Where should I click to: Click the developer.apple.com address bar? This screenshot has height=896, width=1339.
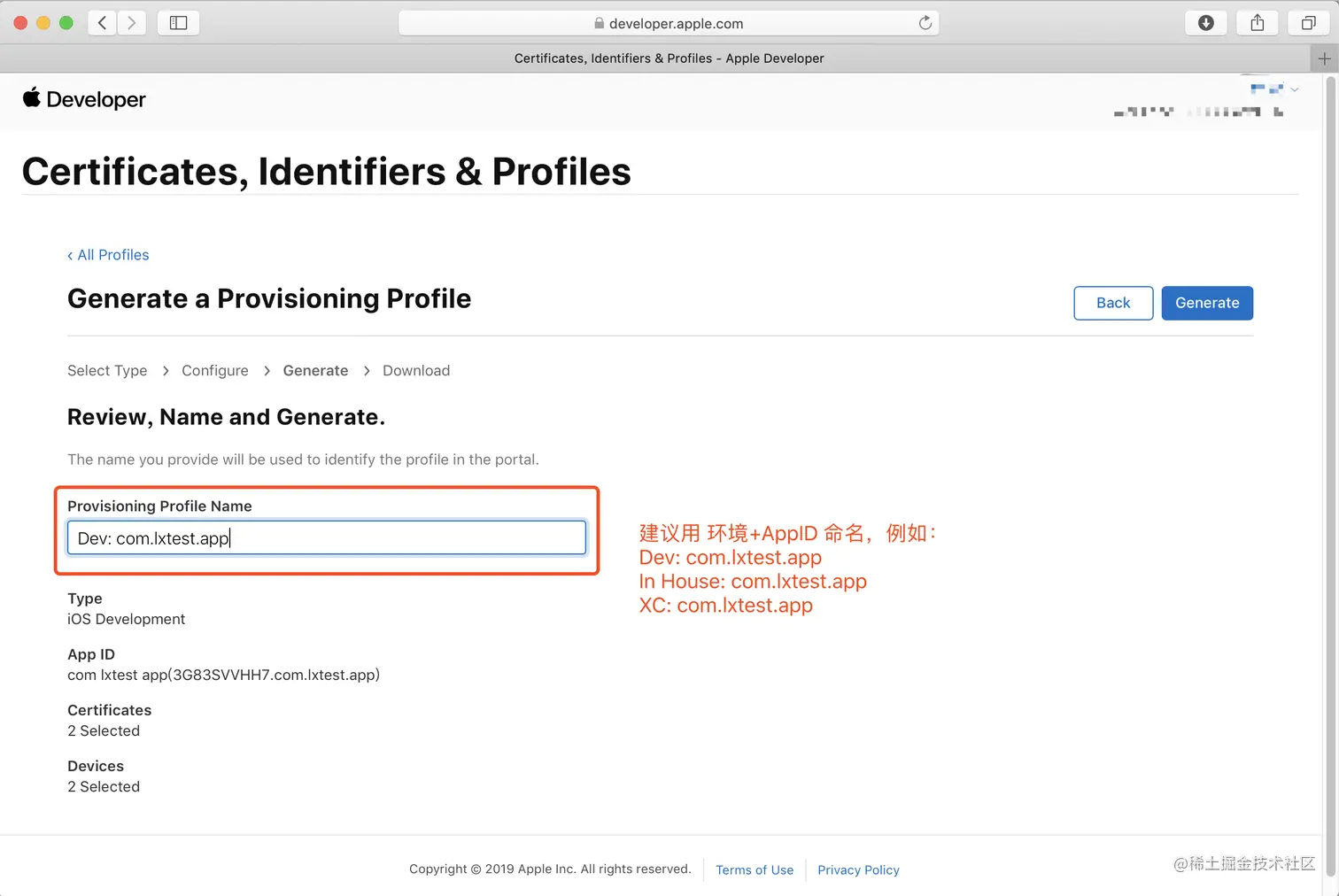669,23
